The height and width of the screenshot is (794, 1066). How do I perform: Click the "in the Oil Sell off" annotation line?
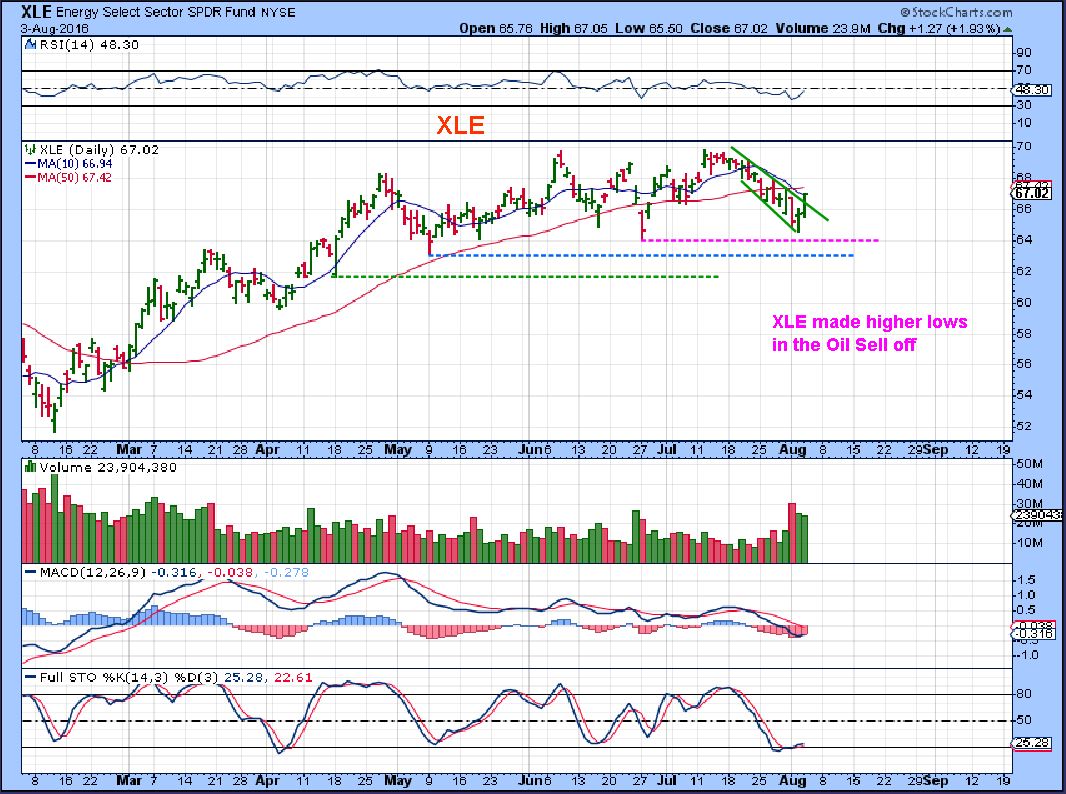(844, 345)
